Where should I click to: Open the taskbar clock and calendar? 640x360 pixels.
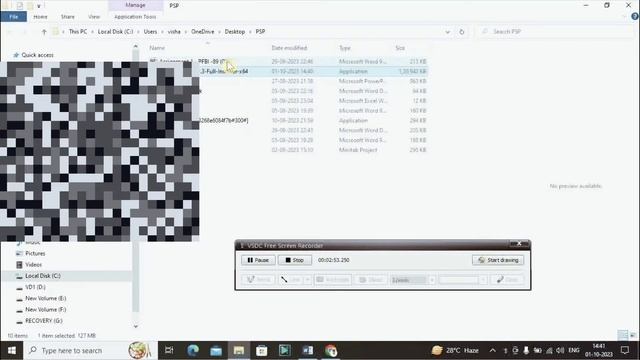(598, 350)
